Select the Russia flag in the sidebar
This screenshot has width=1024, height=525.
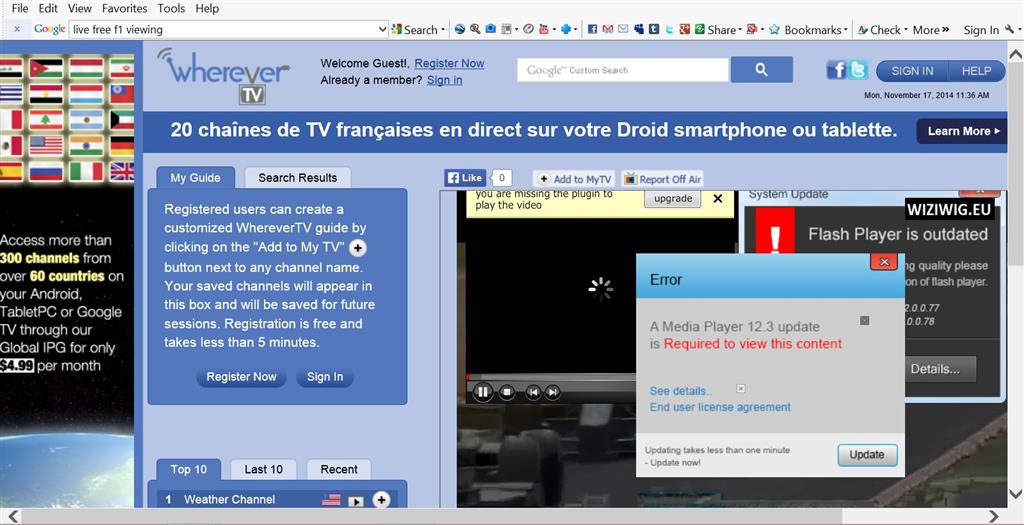pyautogui.click(x=46, y=171)
